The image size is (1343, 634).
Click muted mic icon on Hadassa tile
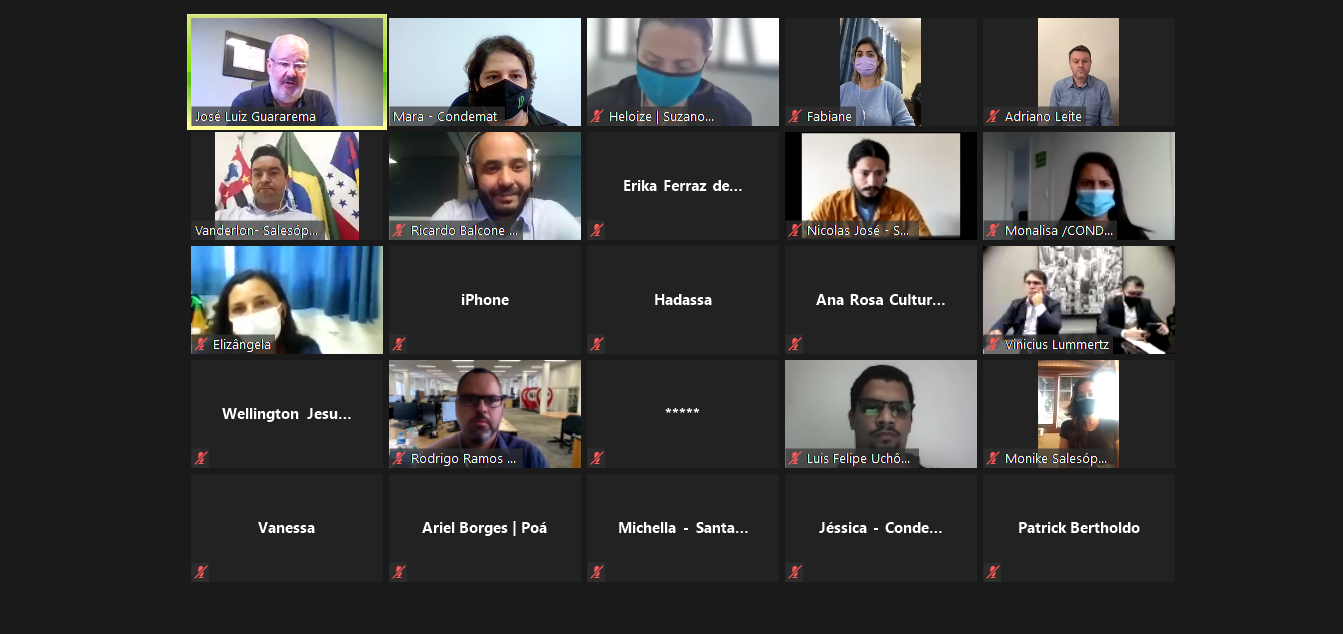(597, 344)
